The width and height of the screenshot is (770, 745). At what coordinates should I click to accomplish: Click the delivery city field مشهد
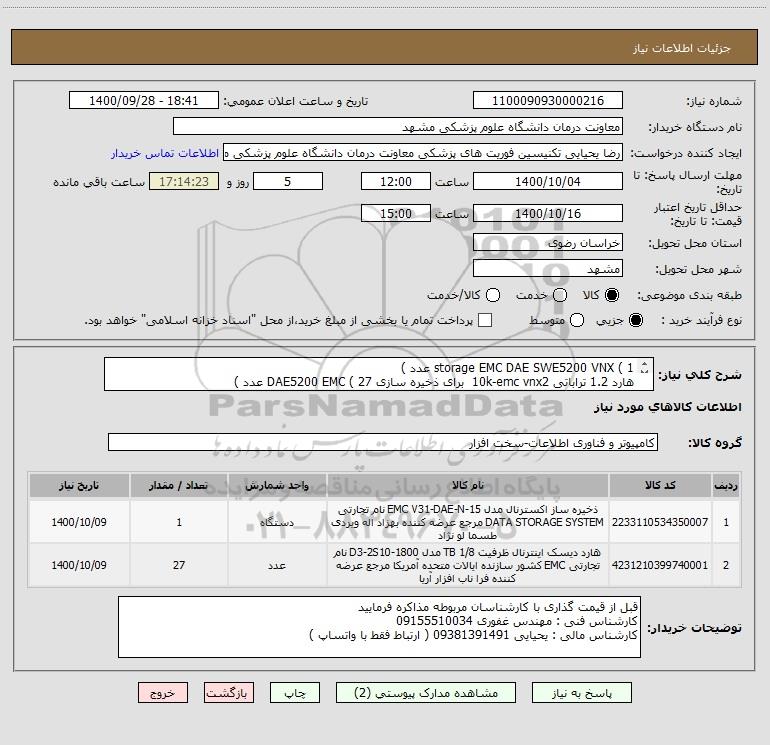point(548,268)
